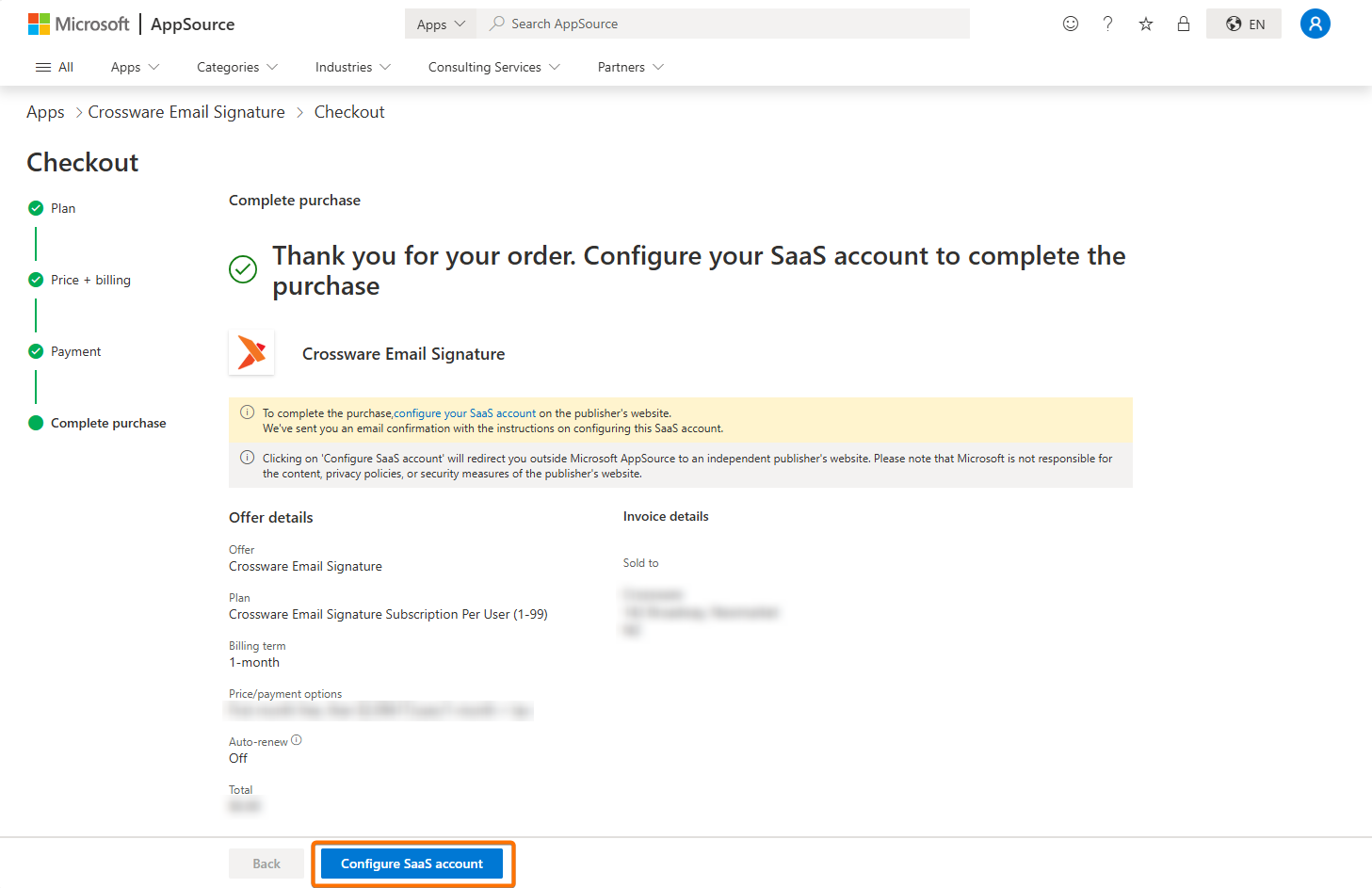Click the Microsoft logo

pos(79,24)
